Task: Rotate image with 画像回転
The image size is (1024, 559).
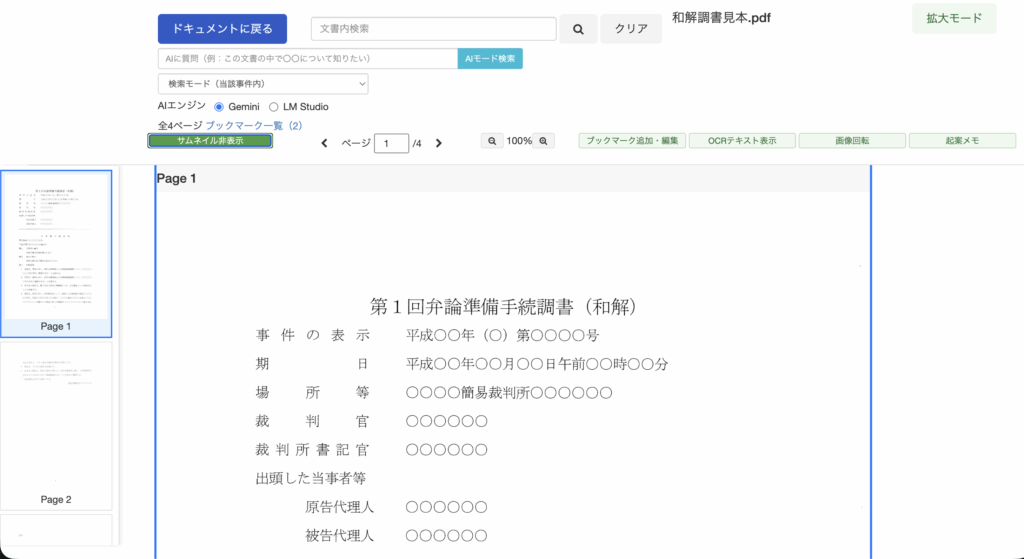Action: click(852, 141)
